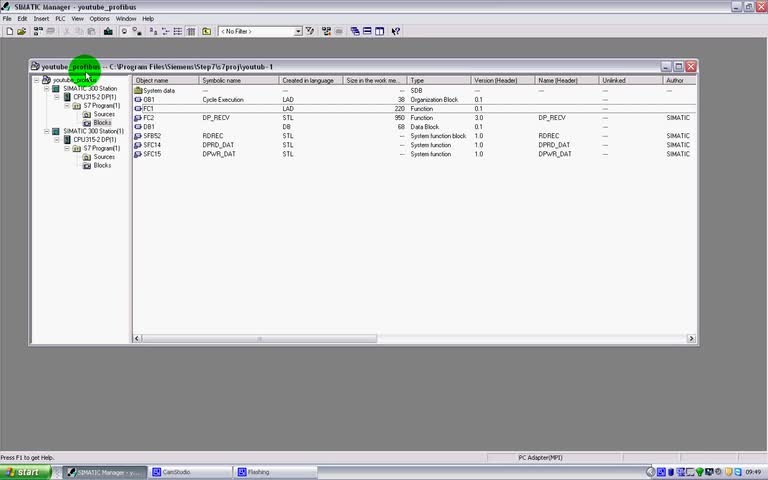Select the System data folder icon
Viewport: 768px width, 480px height.
point(138,91)
